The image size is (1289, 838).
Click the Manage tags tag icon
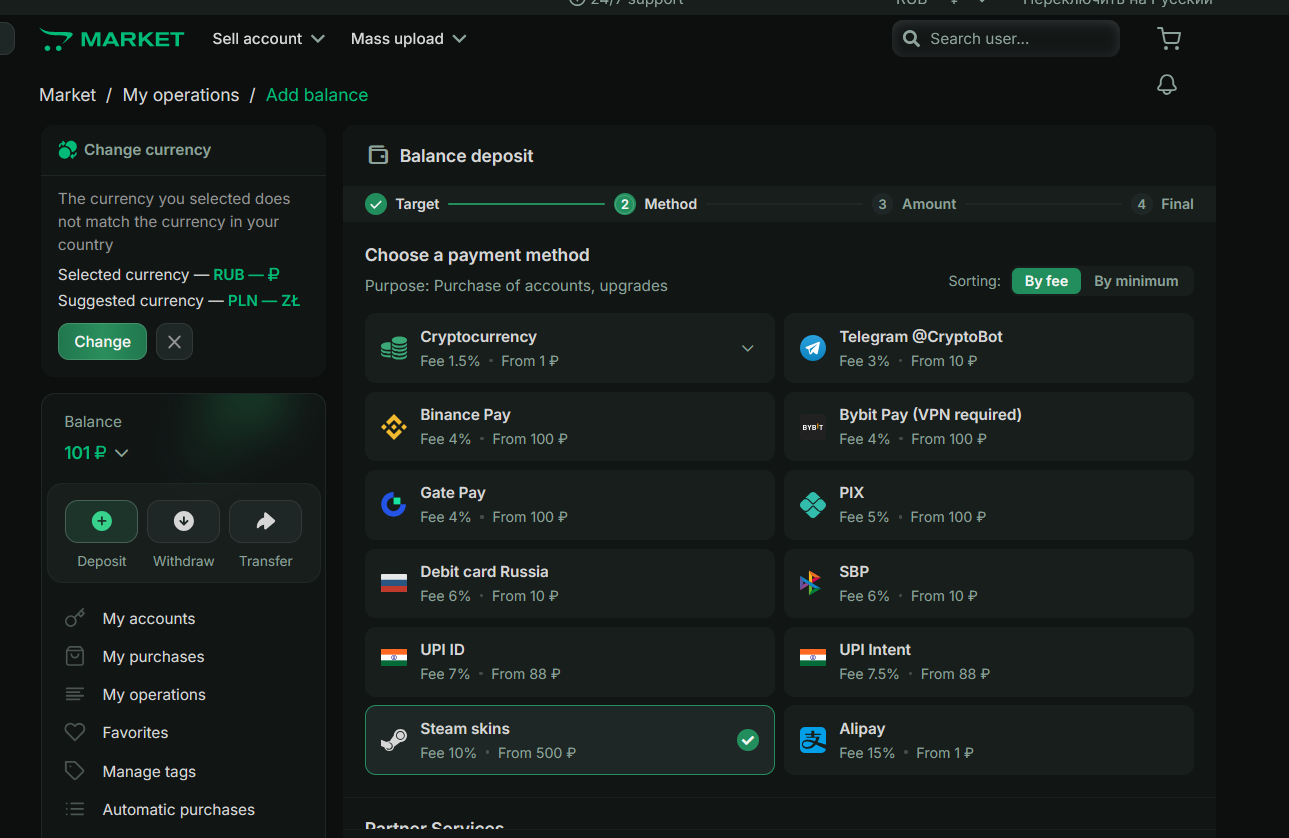coord(75,771)
